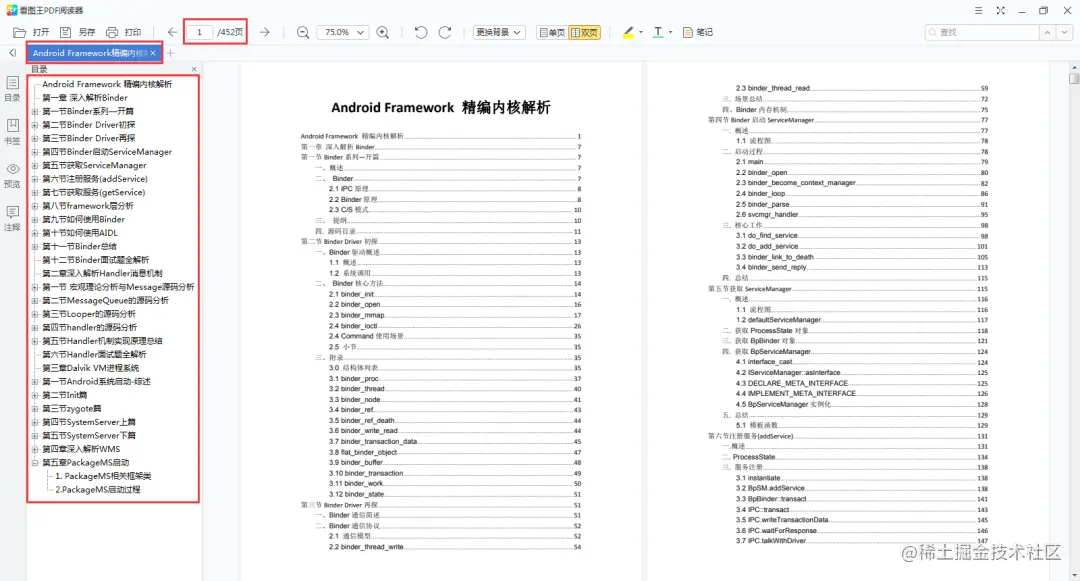Jump to previous search result
The height and width of the screenshot is (581, 1080).
tap(1048, 32)
